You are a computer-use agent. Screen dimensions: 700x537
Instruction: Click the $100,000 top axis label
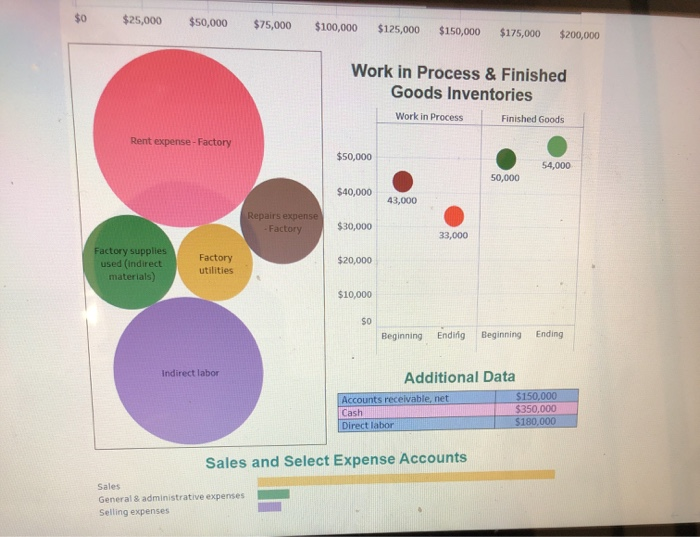(x=336, y=27)
